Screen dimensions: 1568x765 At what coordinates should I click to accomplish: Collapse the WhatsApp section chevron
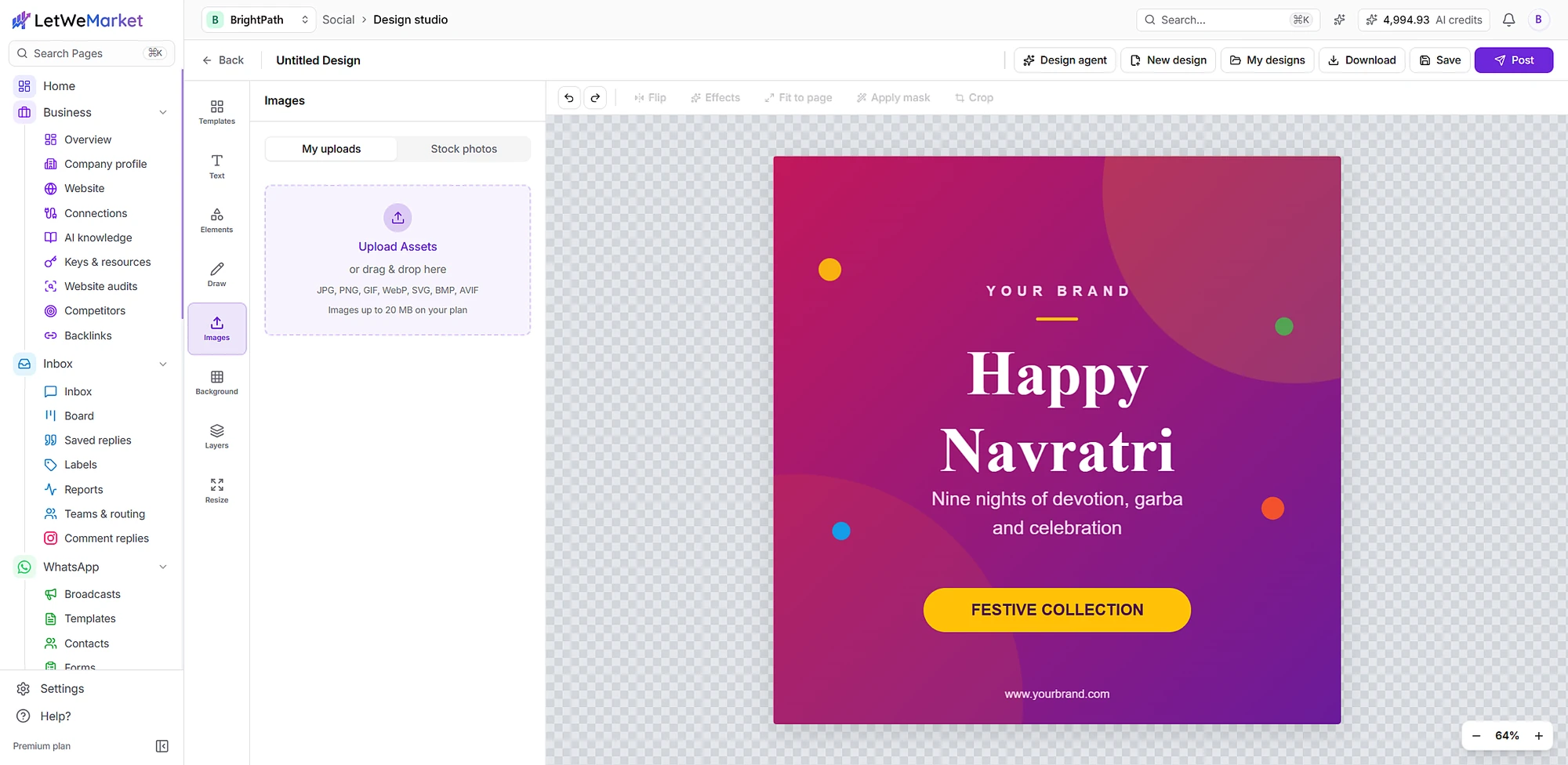tap(163, 567)
